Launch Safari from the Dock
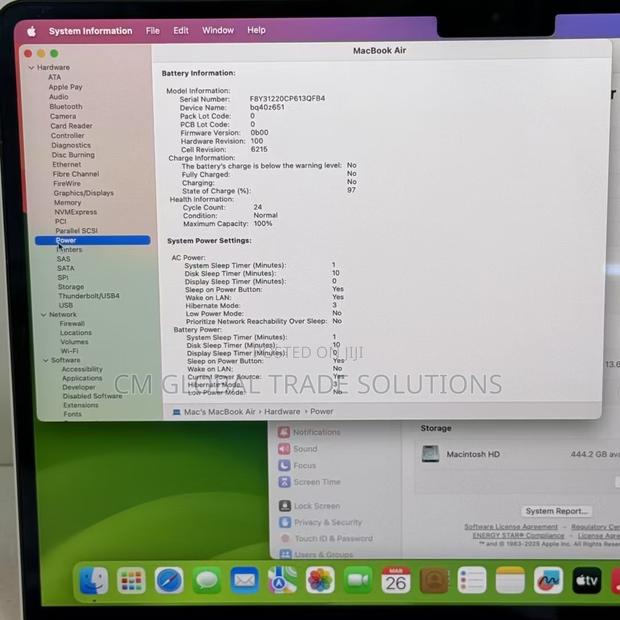Image resolution: width=620 pixels, height=620 pixels. coord(169,580)
